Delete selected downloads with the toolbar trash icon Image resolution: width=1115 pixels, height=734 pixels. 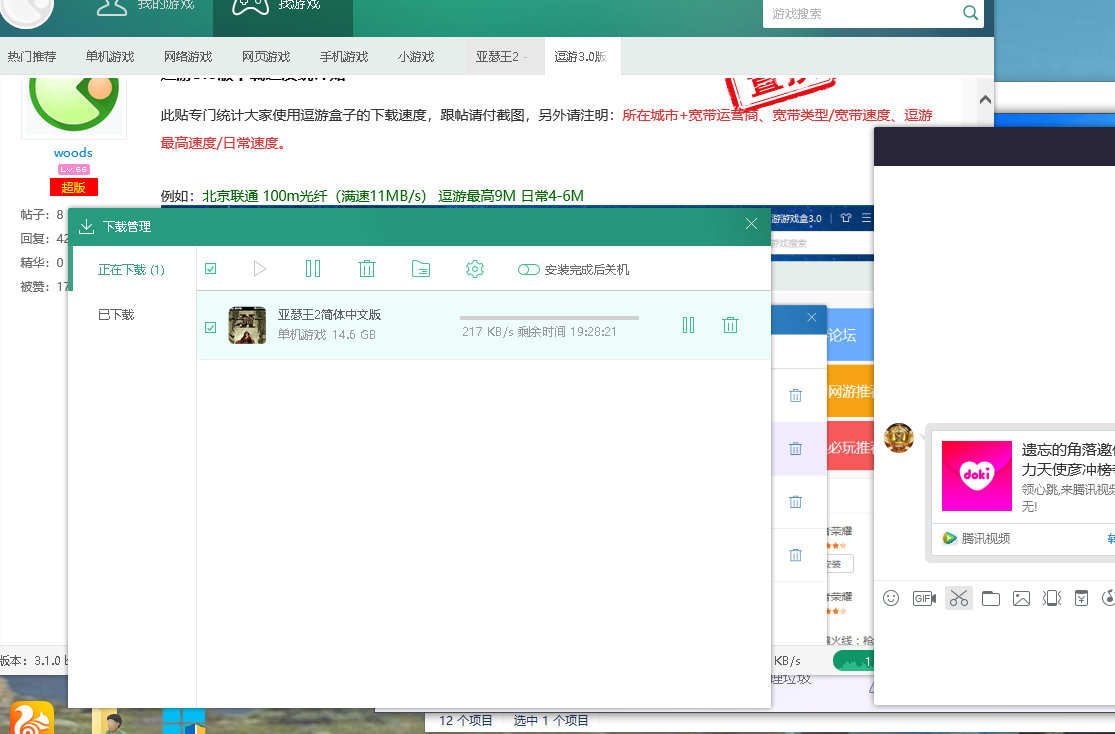click(367, 269)
